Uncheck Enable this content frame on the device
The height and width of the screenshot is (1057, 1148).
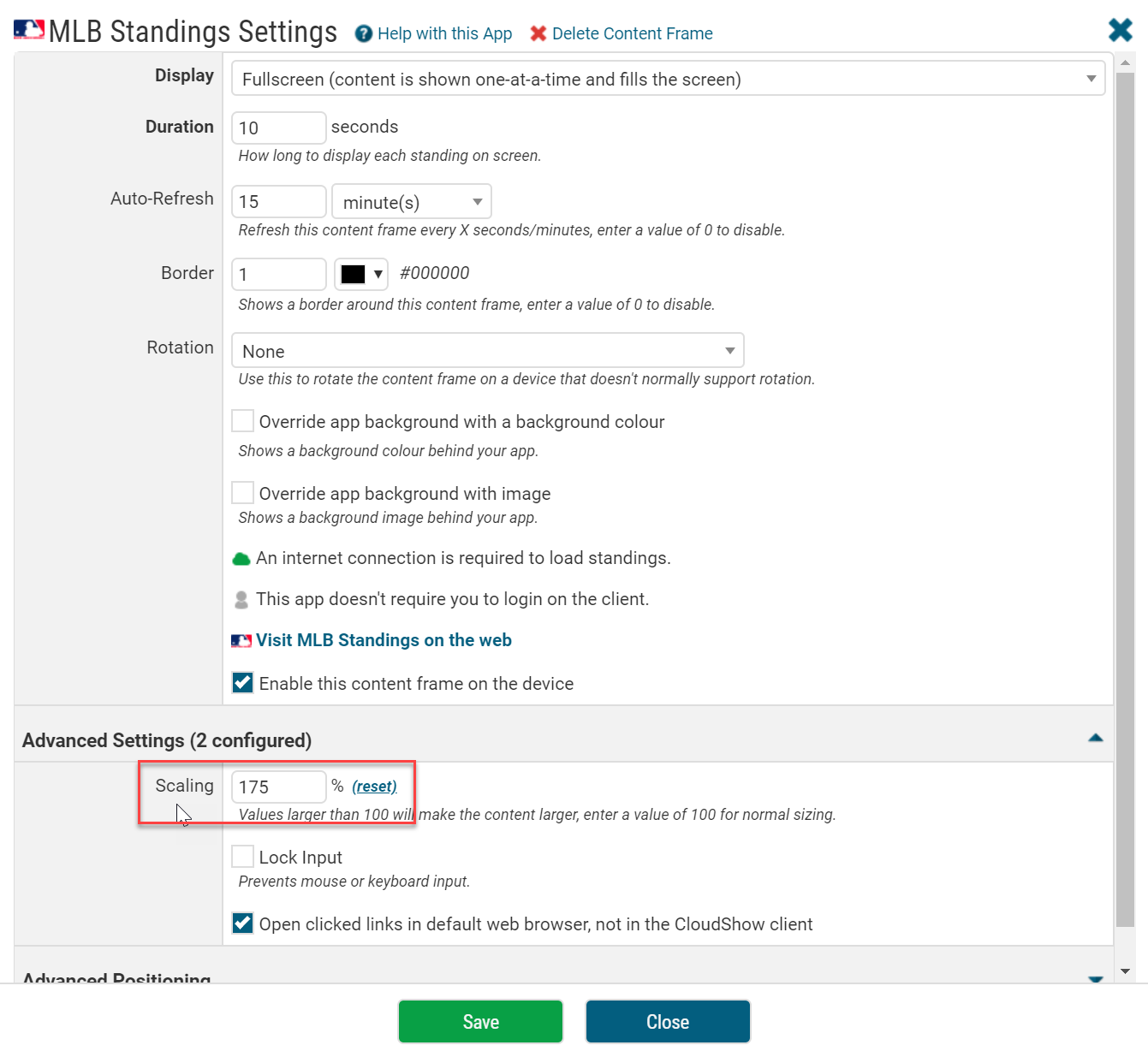point(243,683)
